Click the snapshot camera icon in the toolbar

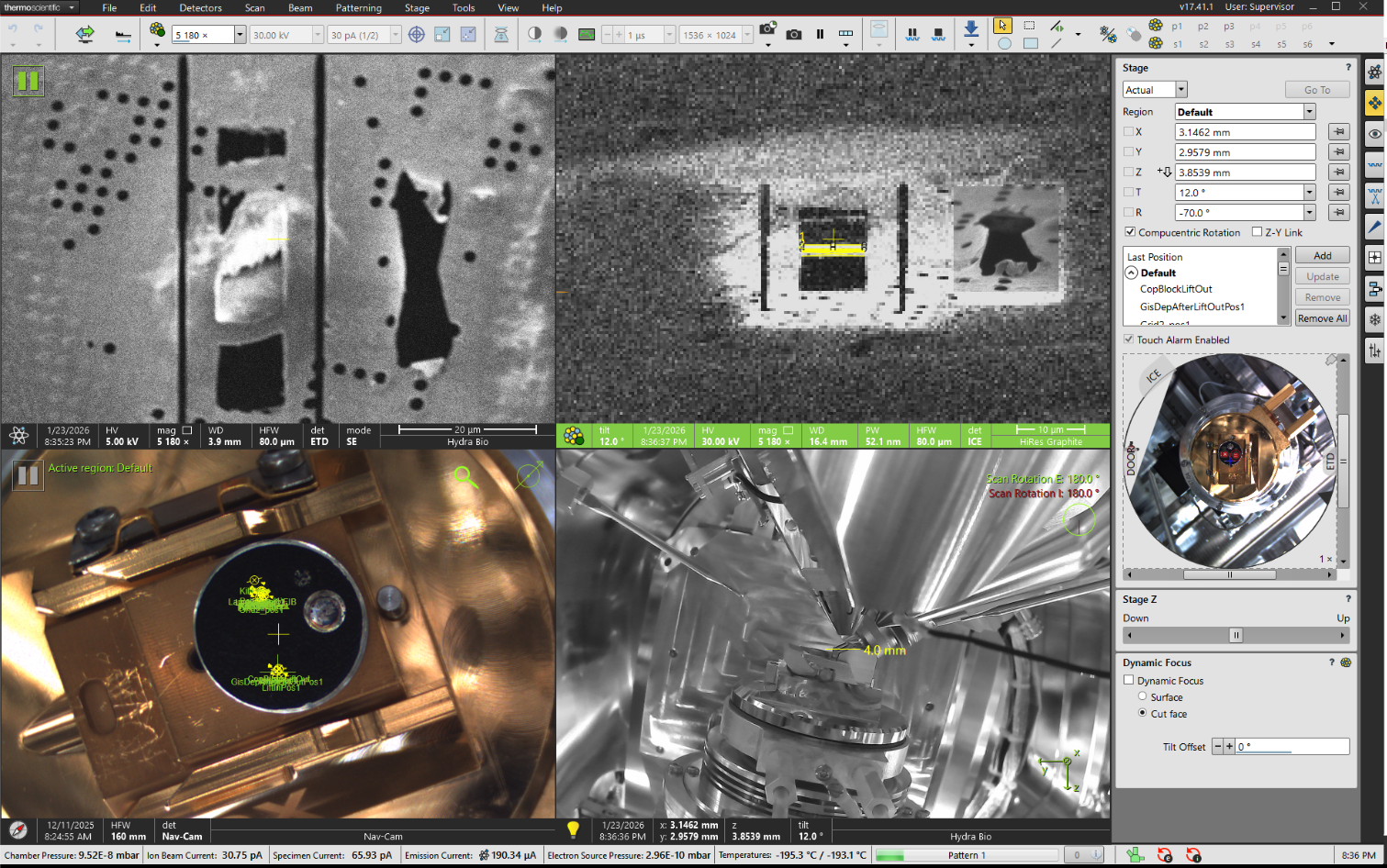point(794,35)
